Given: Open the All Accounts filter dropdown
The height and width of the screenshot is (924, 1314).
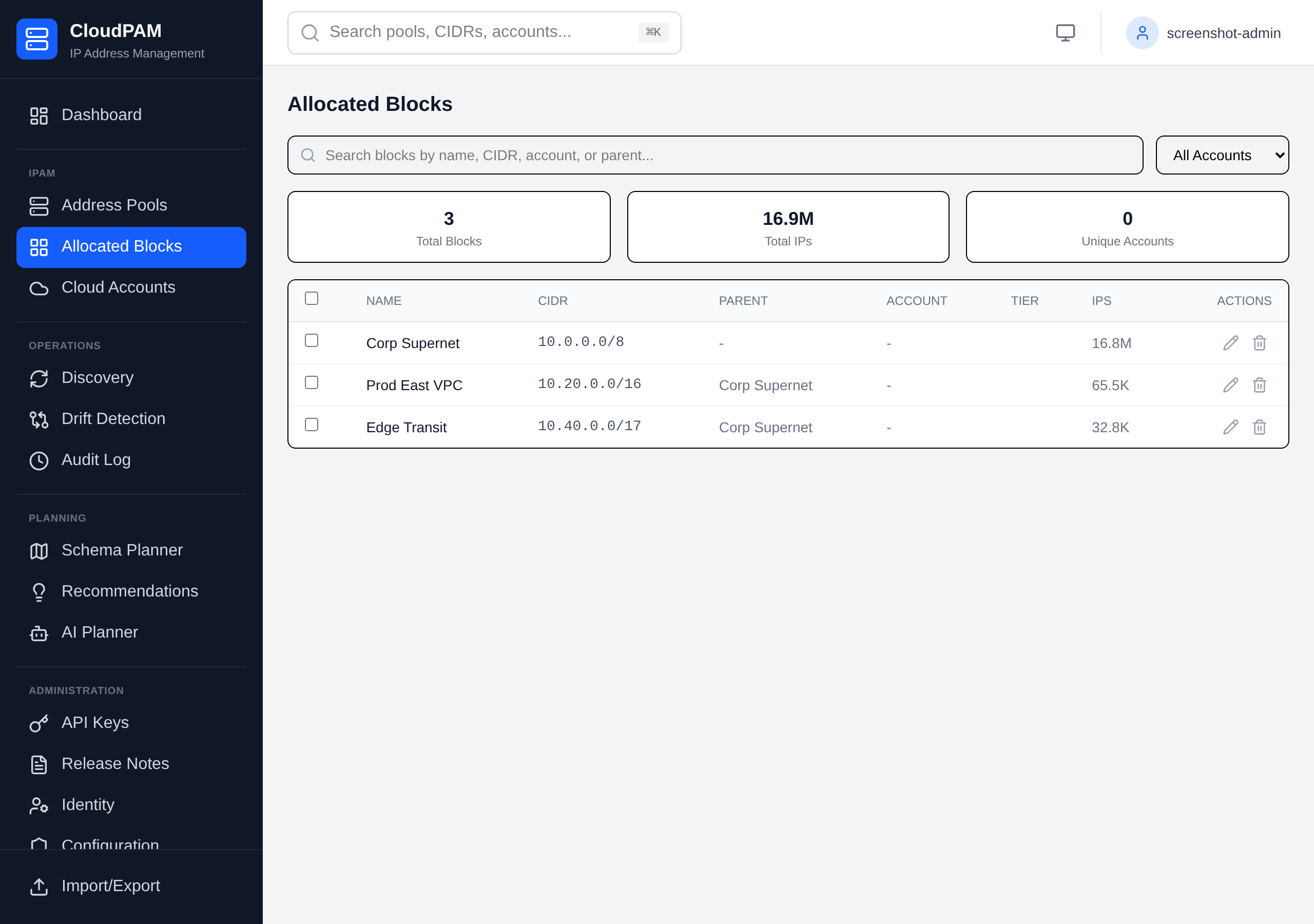Looking at the screenshot, I should pyautogui.click(x=1222, y=155).
